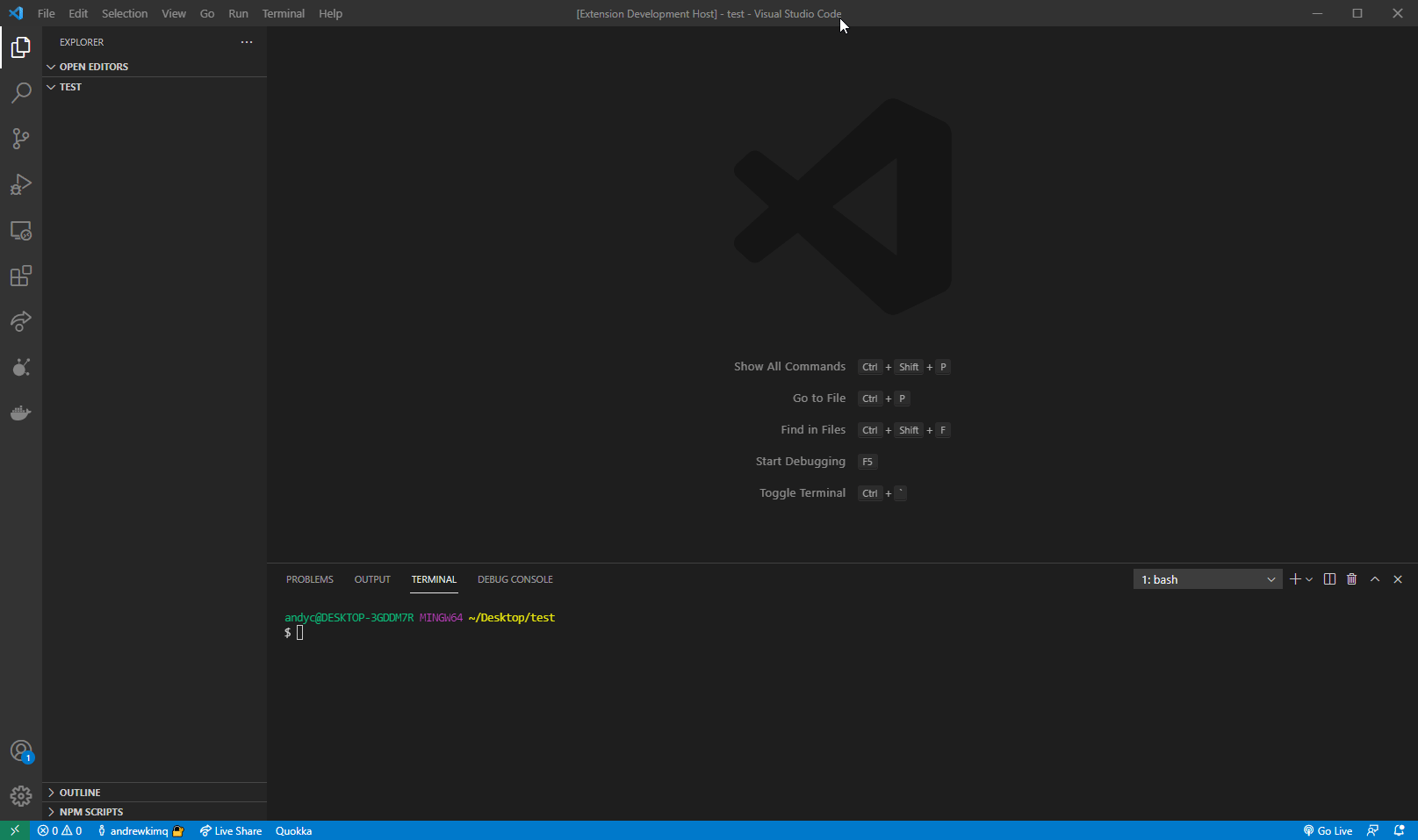Click the ~/Desktop/test path in terminal
The width and height of the screenshot is (1418, 840).
click(512, 618)
